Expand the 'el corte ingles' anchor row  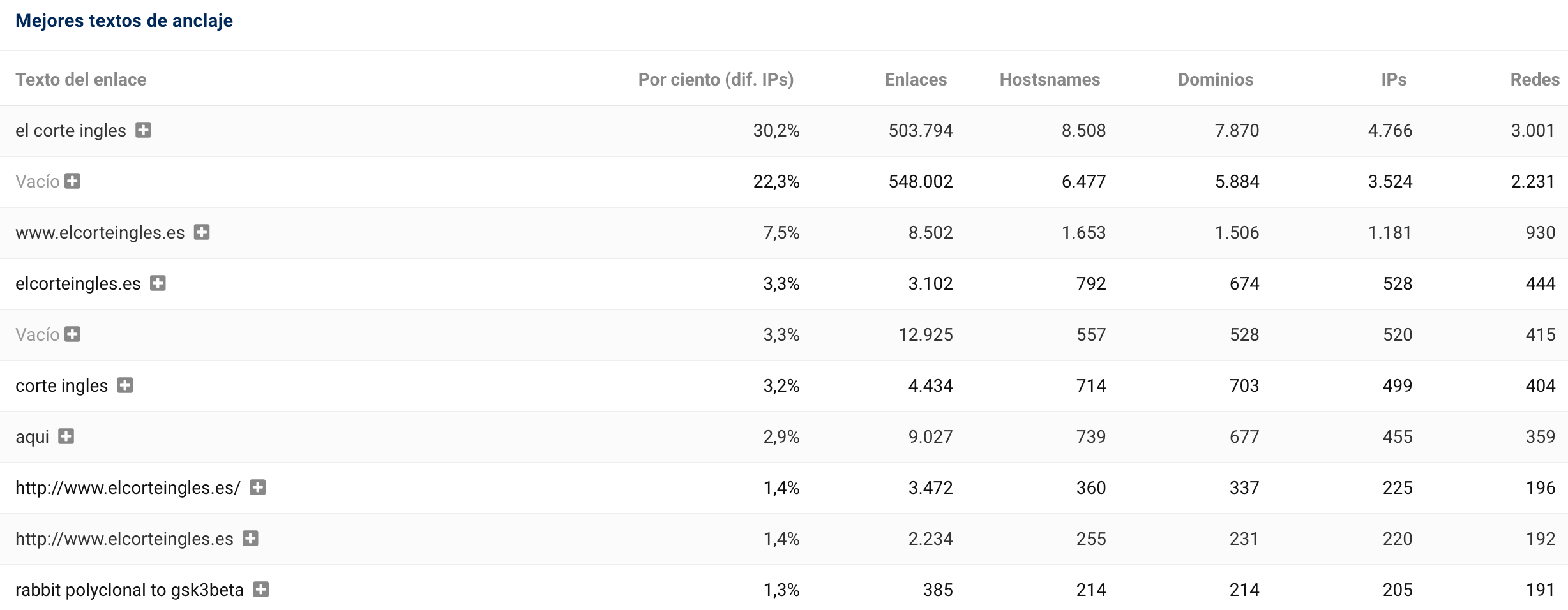tap(144, 130)
